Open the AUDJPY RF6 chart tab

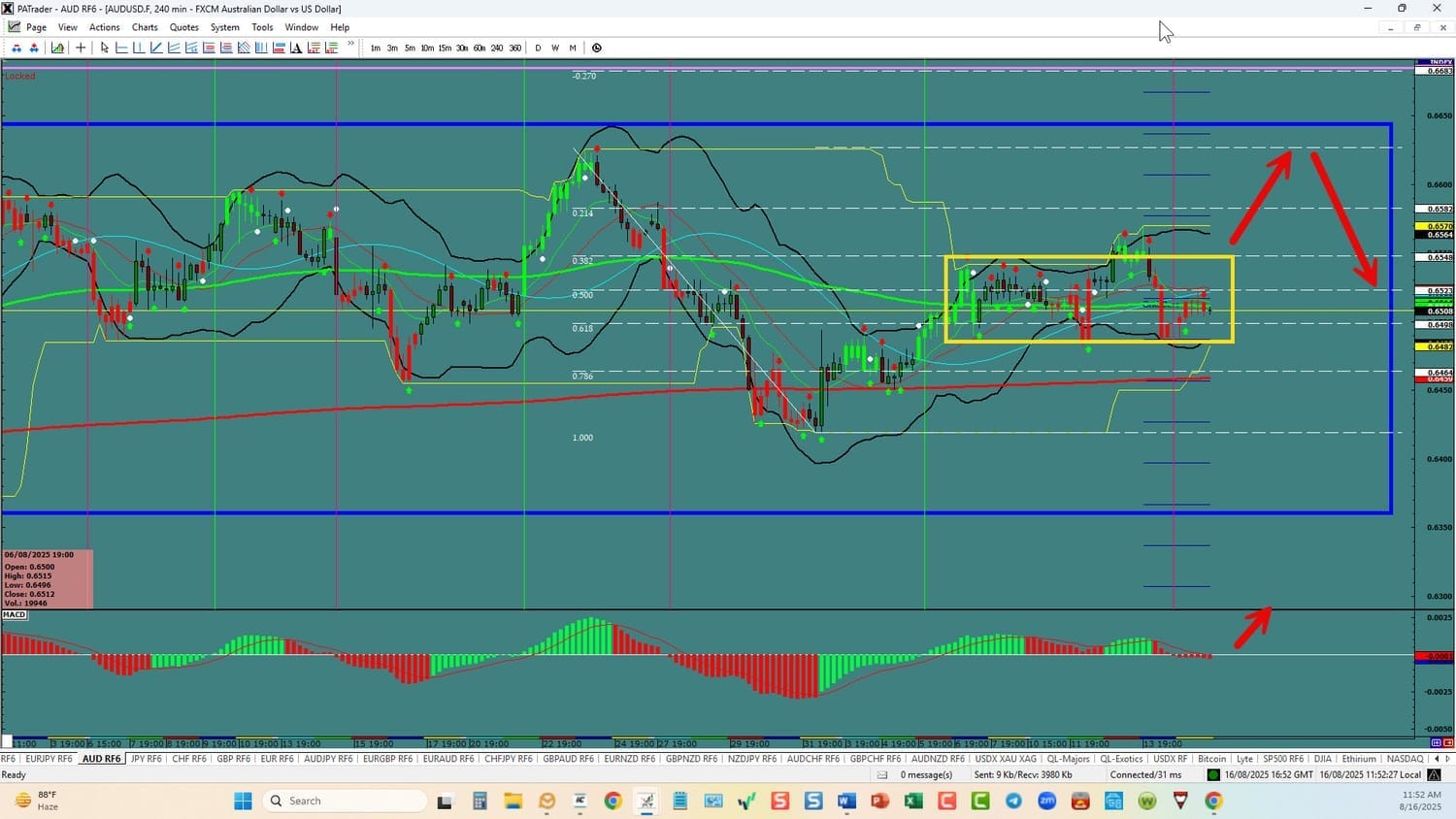point(328,759)
